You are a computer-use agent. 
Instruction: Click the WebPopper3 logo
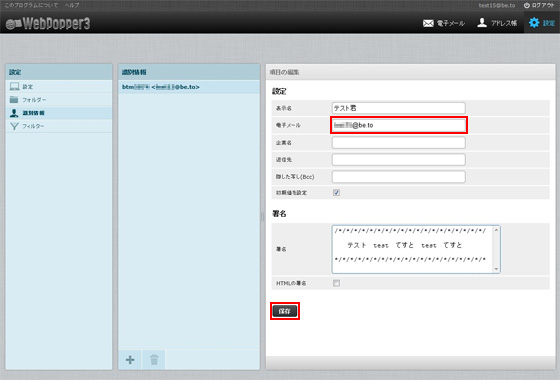48,24
